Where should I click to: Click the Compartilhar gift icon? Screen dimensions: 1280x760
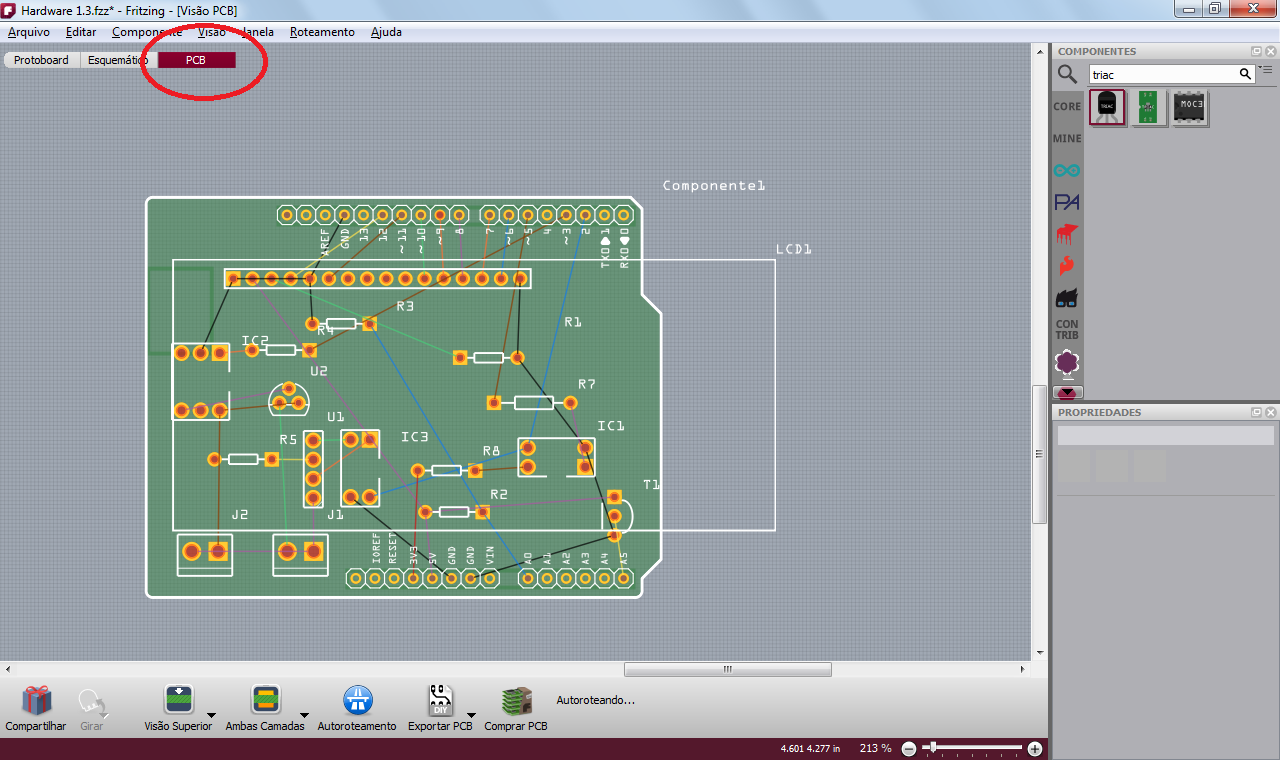point(36,701)
